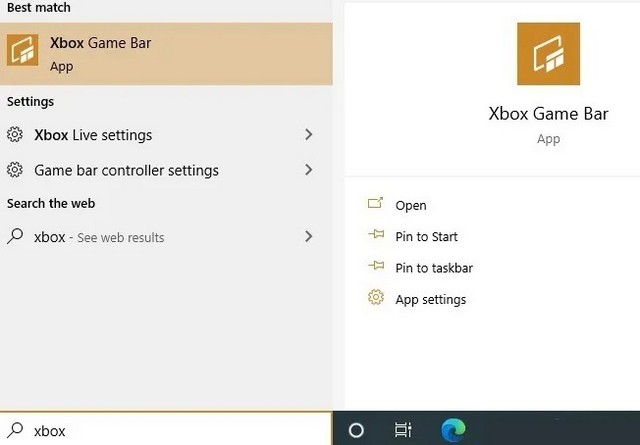Image resolution: width=640 pixels, height=445 pixels.
Task: Click the gear icon beside App settings
Action: [376, 297]
